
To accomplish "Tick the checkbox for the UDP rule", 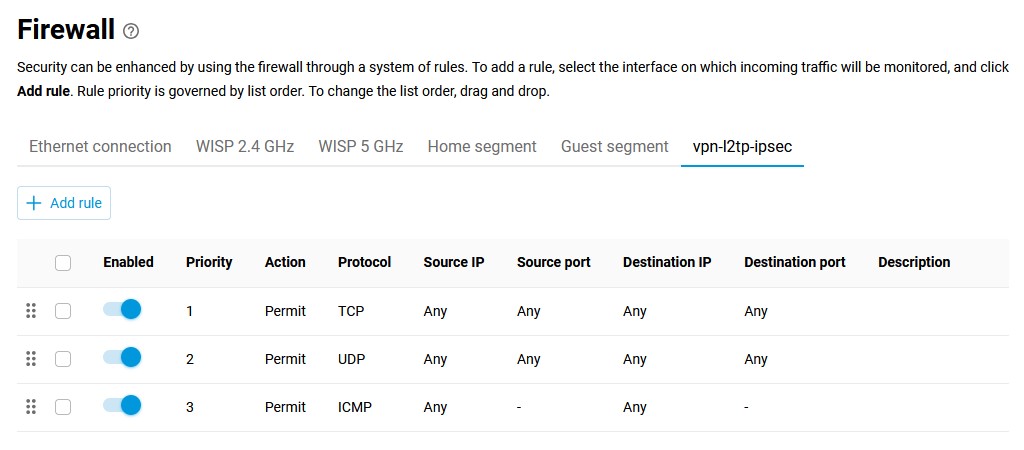I will click(63, 359).
